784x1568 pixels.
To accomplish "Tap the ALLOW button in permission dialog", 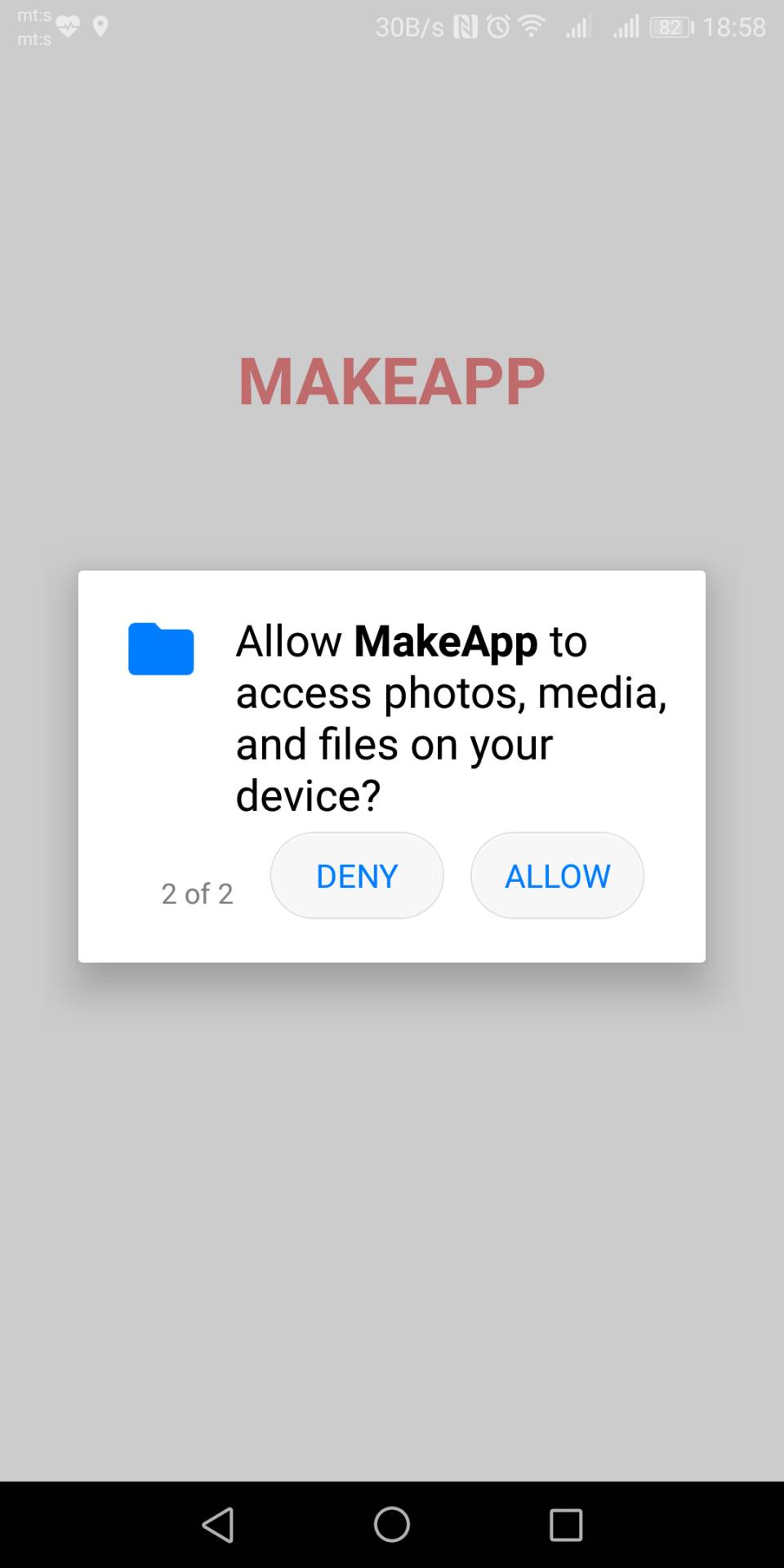I will (x=557, y=875).
